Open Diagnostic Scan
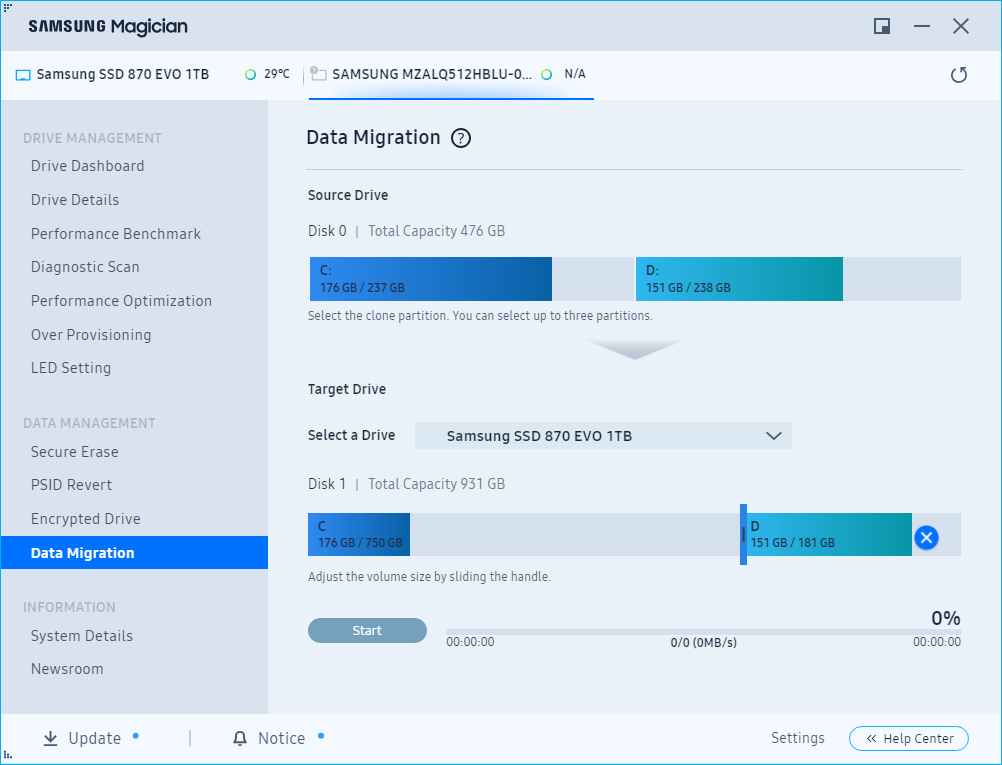Viewport: 1002px width, 765px height. (85, 267)
